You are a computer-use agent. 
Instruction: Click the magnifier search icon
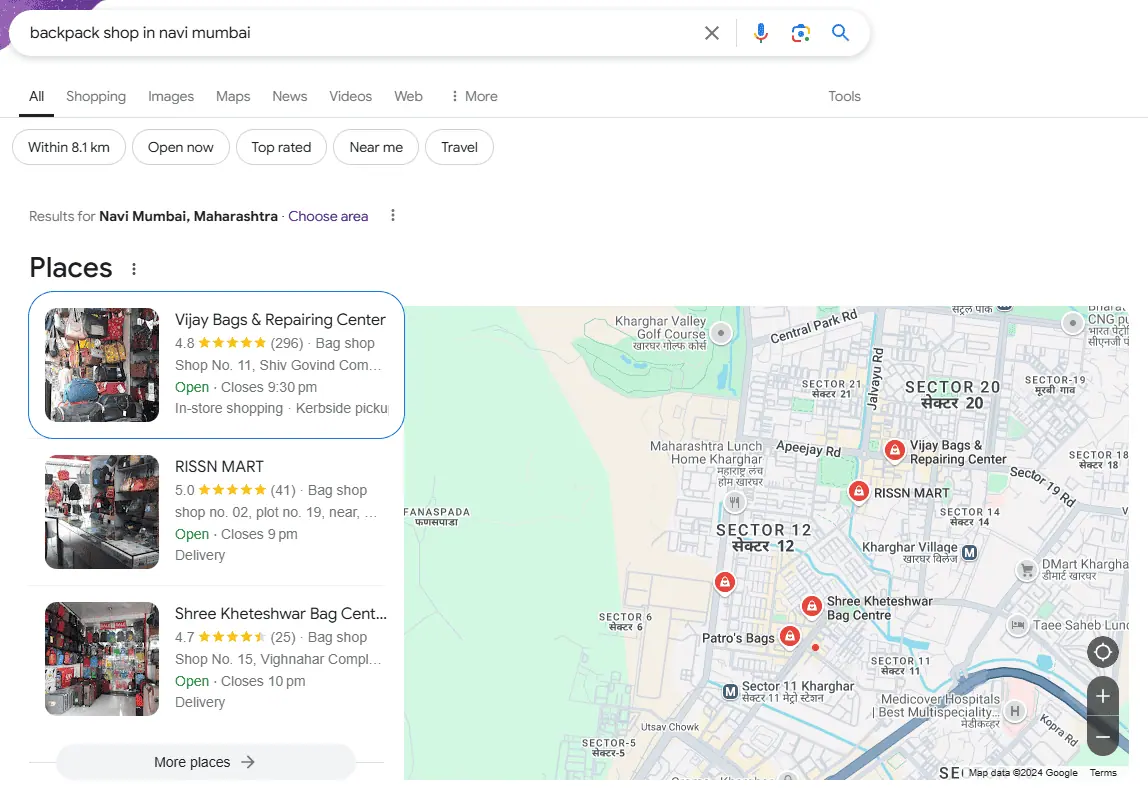(840, 32)
